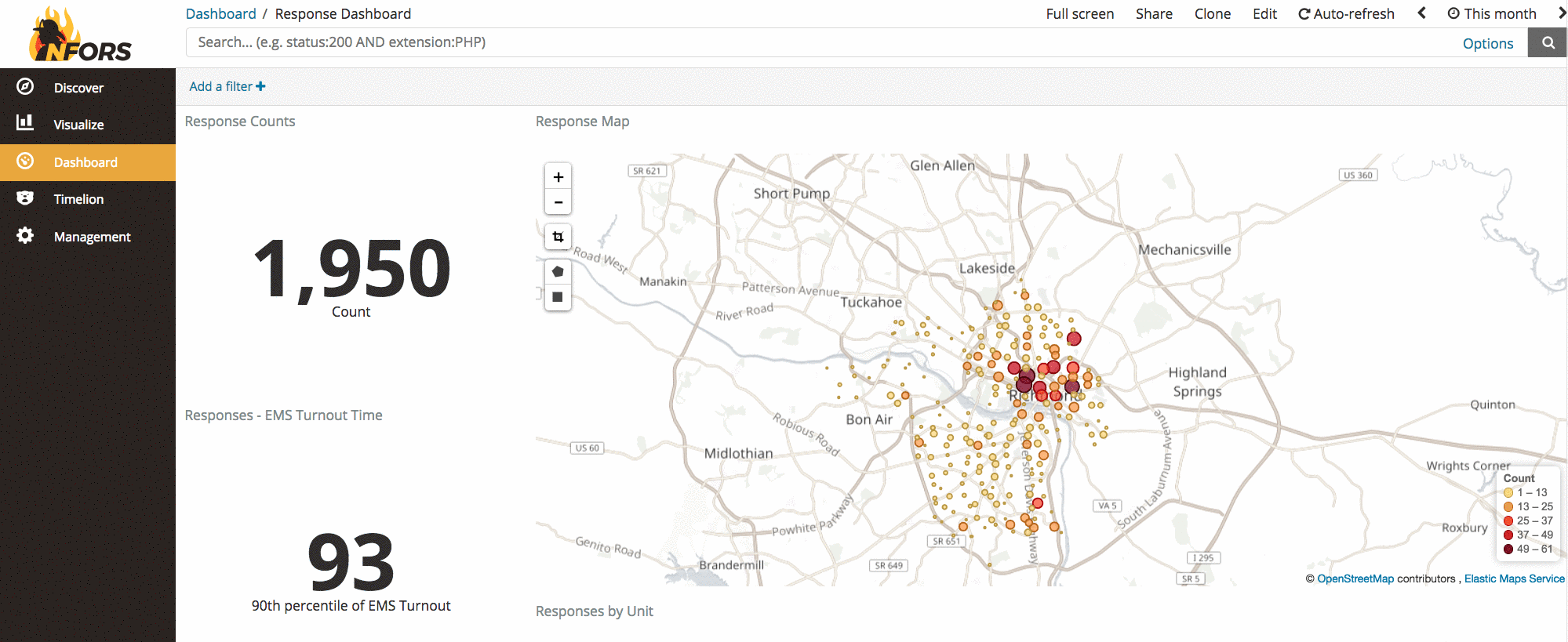This screenshot has height=642, width=1568.
Task: Click the Share button
Action: [1154, 14]
